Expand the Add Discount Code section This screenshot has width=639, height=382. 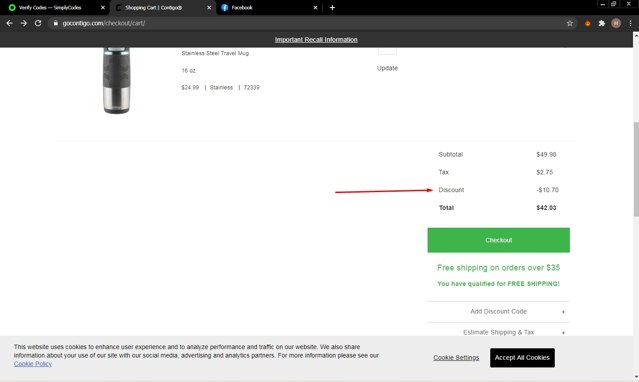(x=498, y=311)
